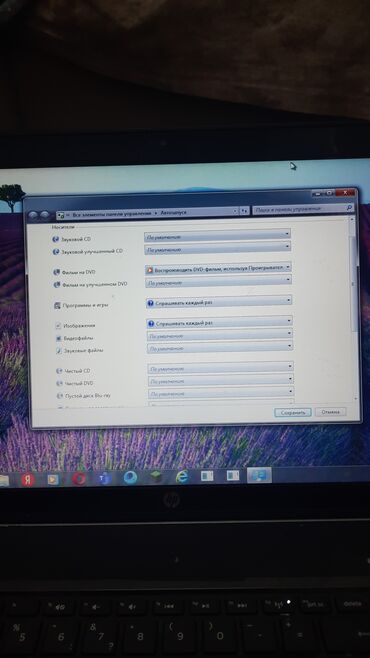Open Yandex browser from the taskbar

pos(27,479)
